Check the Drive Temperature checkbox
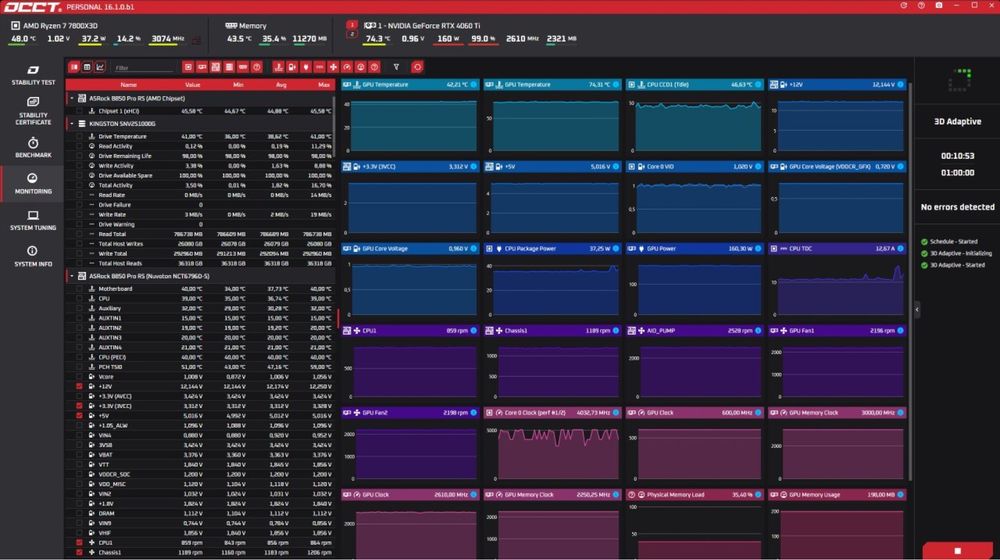The width and height of the screenshot is (1000, 560). tap(79, 136)
